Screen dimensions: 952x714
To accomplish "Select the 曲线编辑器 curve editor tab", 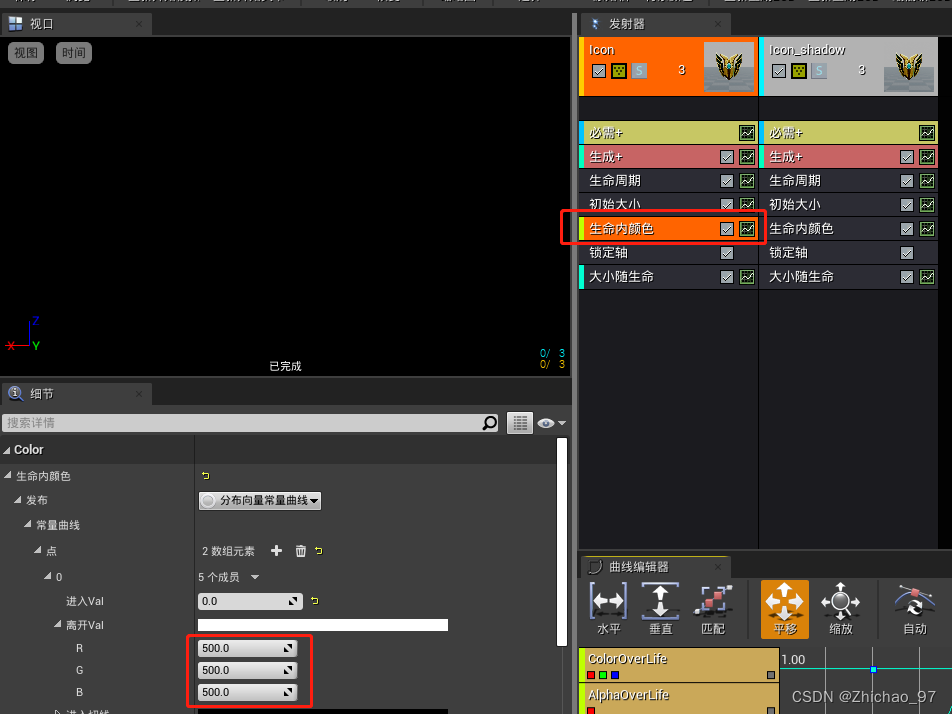I will pos(656,567).
